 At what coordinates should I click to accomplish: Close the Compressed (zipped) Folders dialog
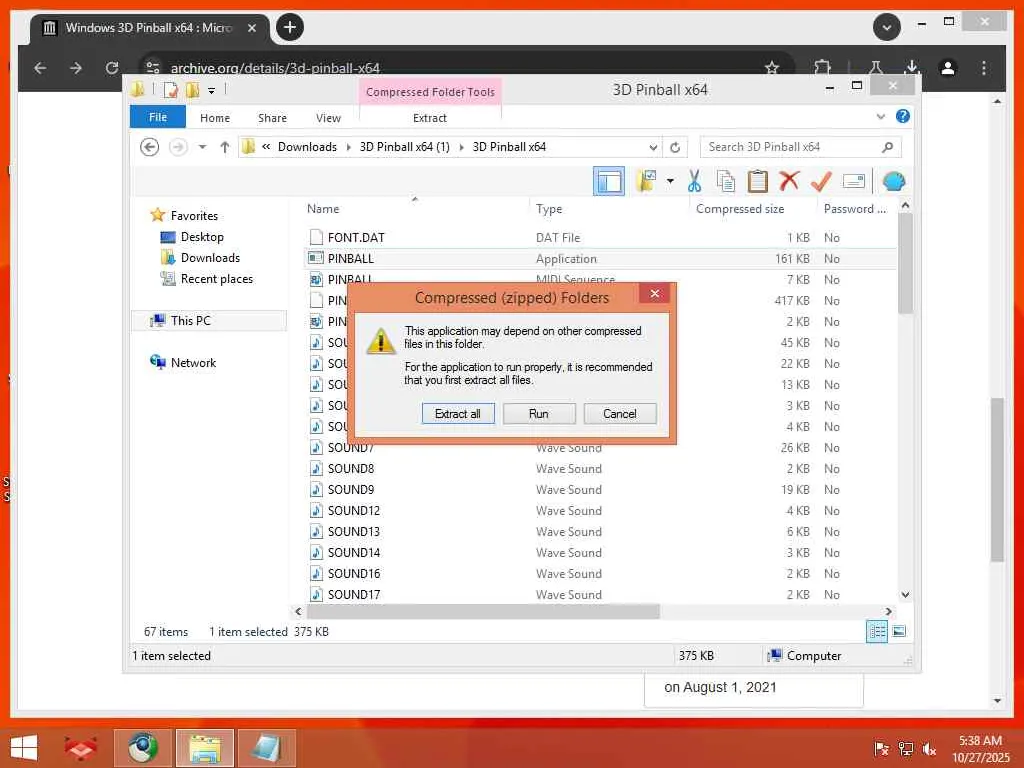coord(654,294)
